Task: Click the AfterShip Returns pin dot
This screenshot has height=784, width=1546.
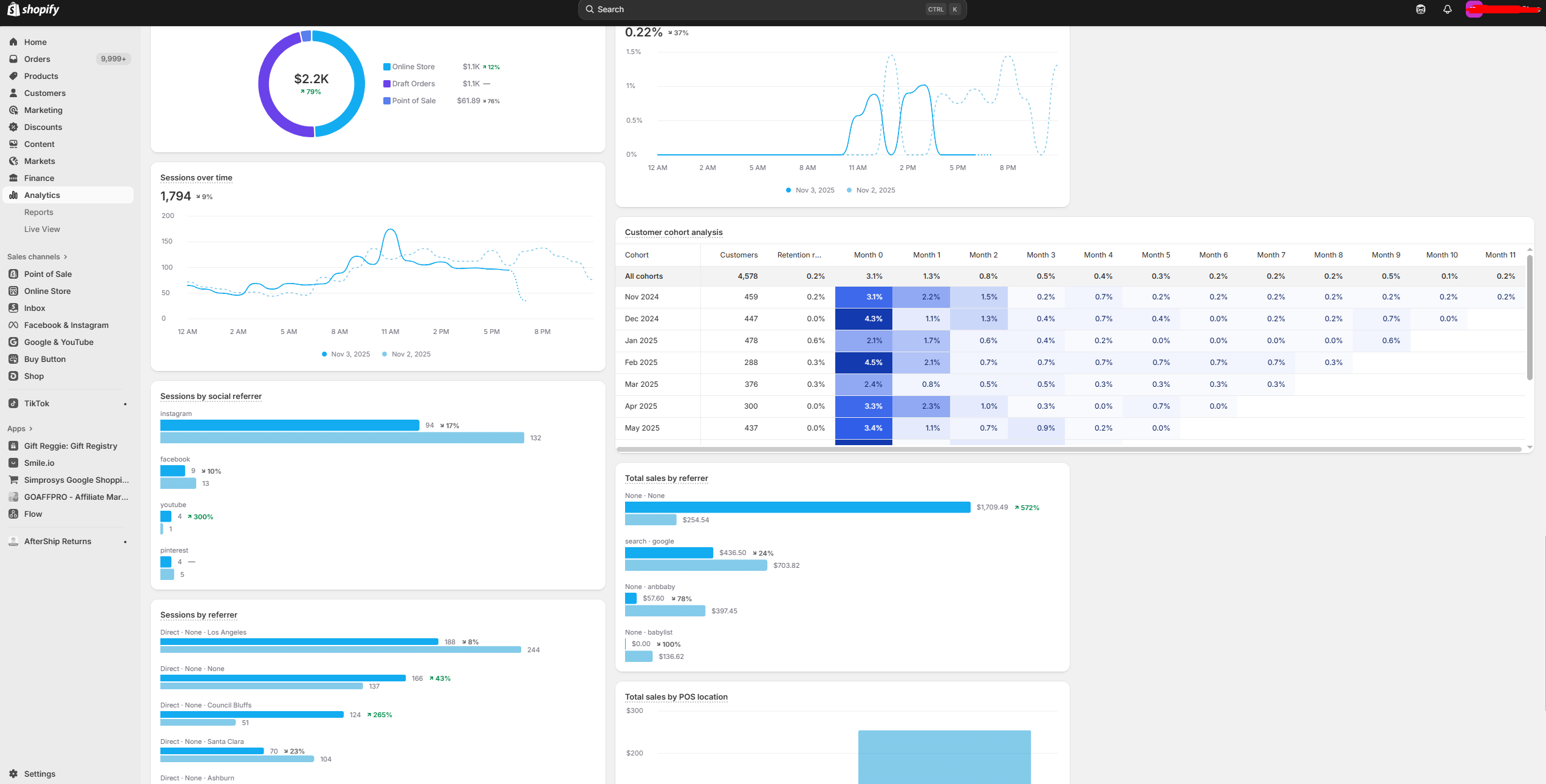Action: click(x=125, y=542)
